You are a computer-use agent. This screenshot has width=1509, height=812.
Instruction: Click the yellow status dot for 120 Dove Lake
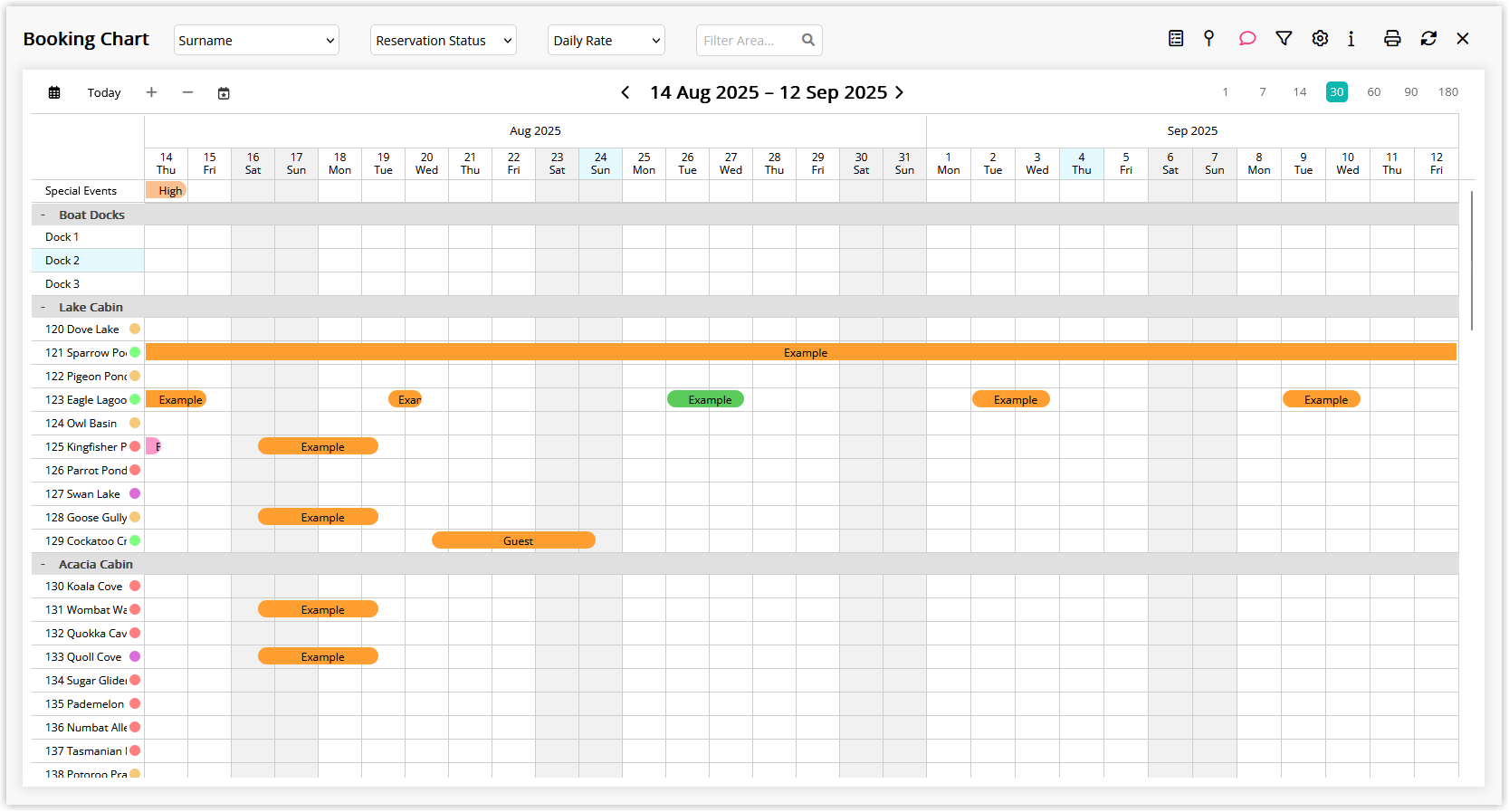135,329
